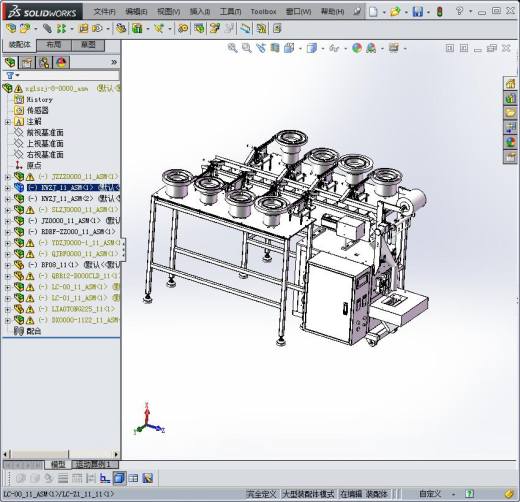This screenshot has width=520, height=502.
Task: Expand the BF08_11<1> component node
Action: (x=7, y=265)
